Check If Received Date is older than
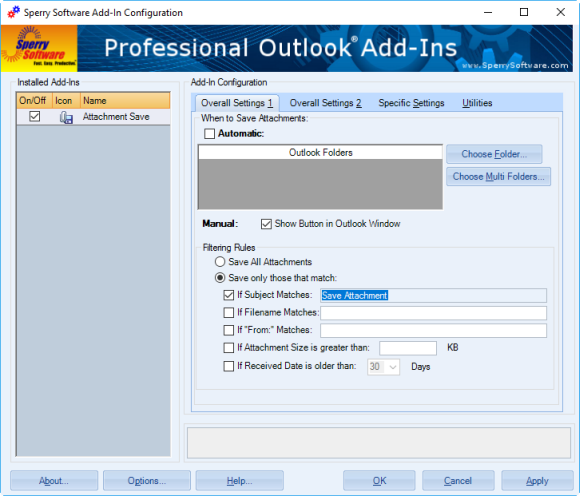Image resolution: width=580 pixels, height=496 pixels. coord(229,366)
